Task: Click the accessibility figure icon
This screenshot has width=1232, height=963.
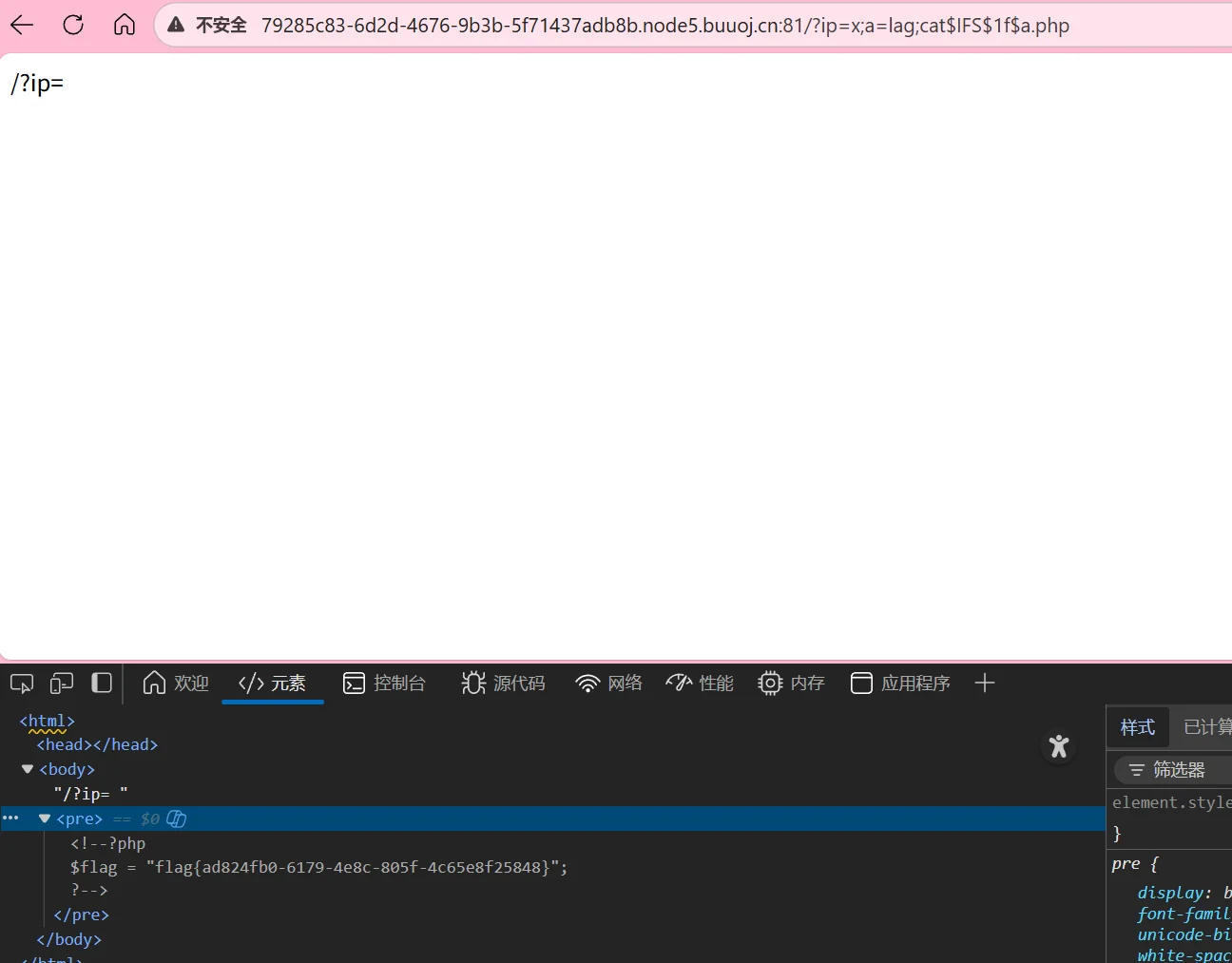Action: [x=1059, y=746]
